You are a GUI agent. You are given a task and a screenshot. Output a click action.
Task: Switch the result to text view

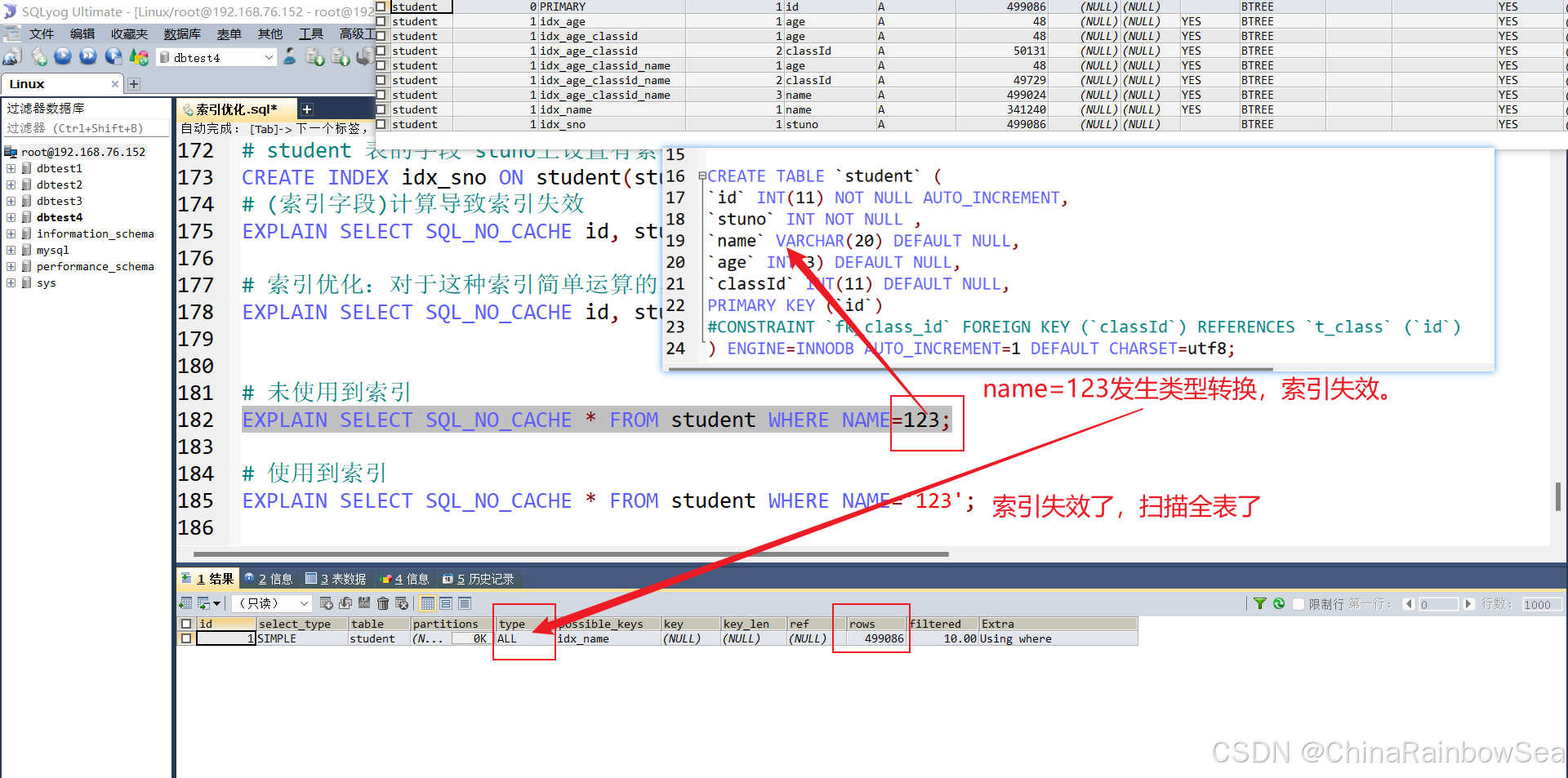tap(465, 603)
